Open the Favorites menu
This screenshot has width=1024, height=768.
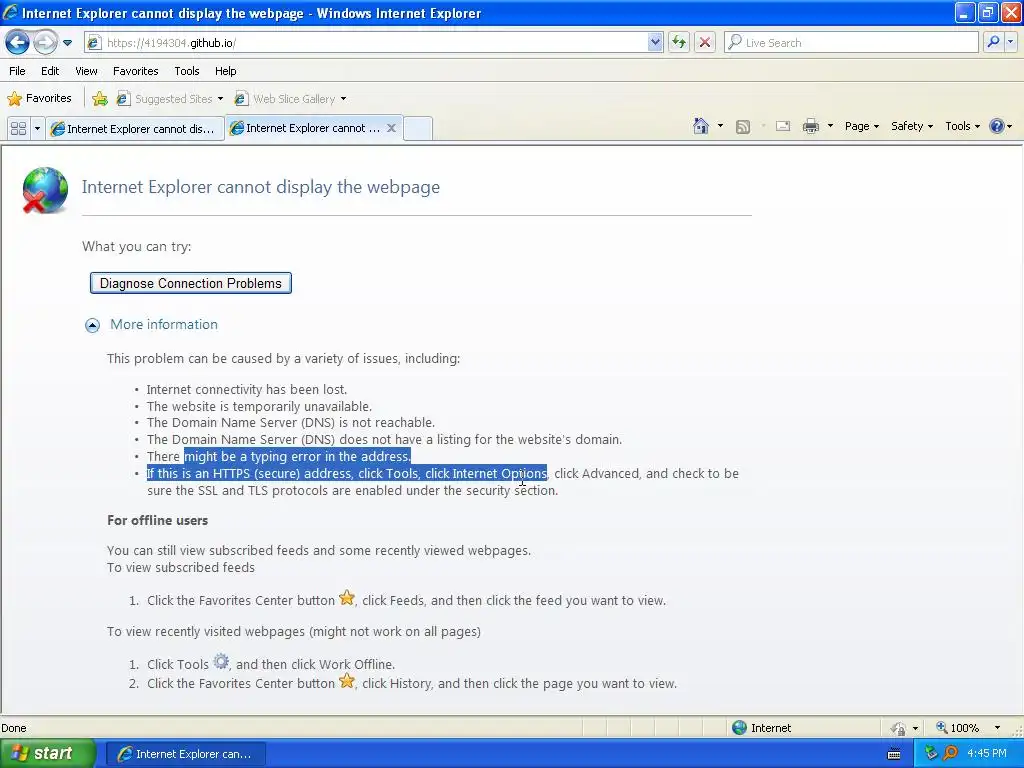(135, 71)
